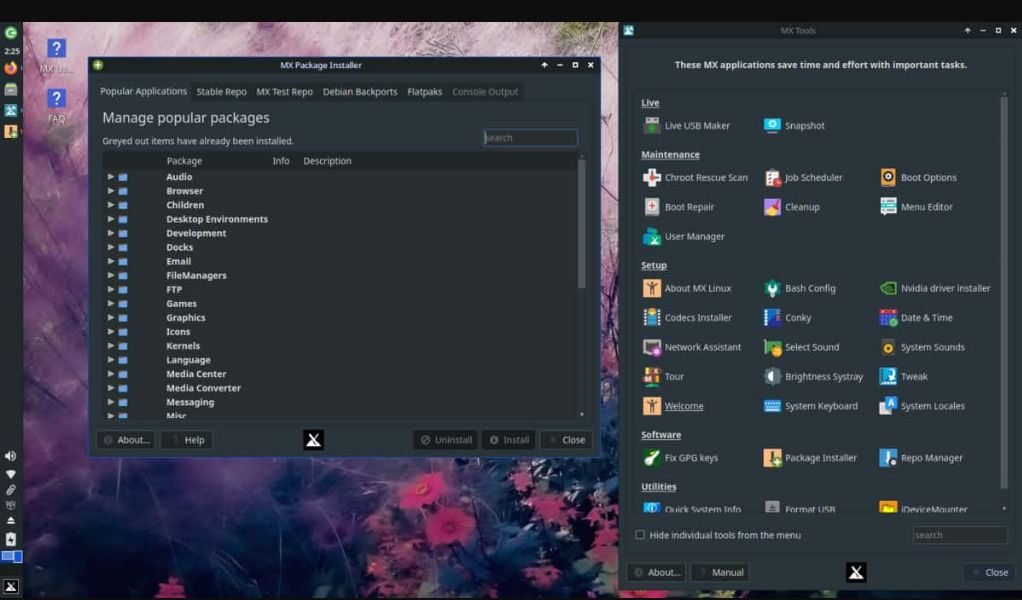Open the Debian Backports tab

coord(359,91)
